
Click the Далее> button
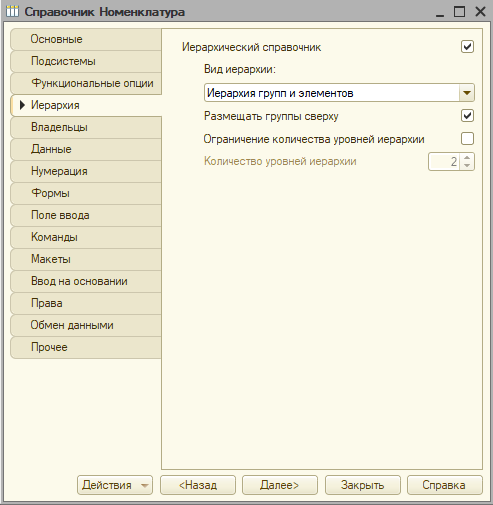pyautogui.click(x=280, y=485)
